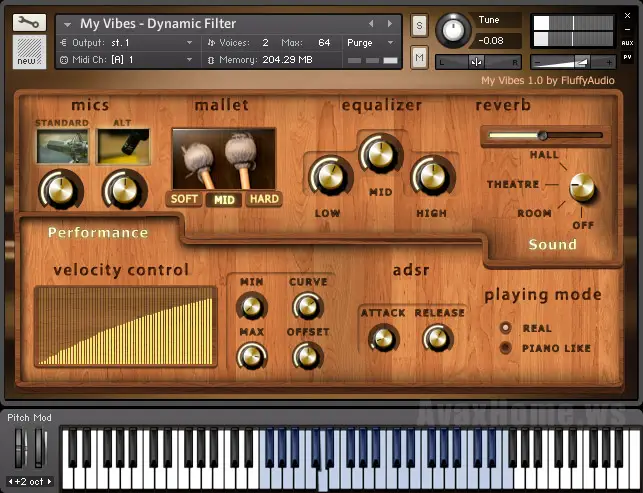Click the velocity control curve display
The height and width of the screenshot is (493, 643).
125,326
